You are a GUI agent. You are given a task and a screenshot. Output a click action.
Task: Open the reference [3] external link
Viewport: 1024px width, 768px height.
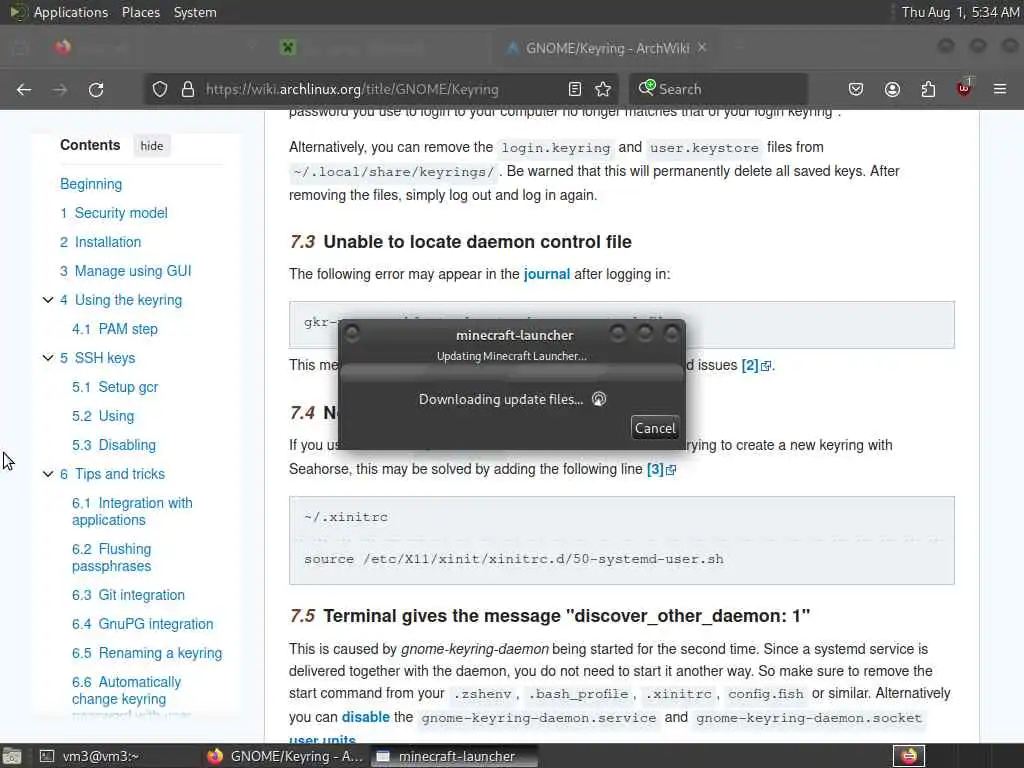(x=661, y=470)
